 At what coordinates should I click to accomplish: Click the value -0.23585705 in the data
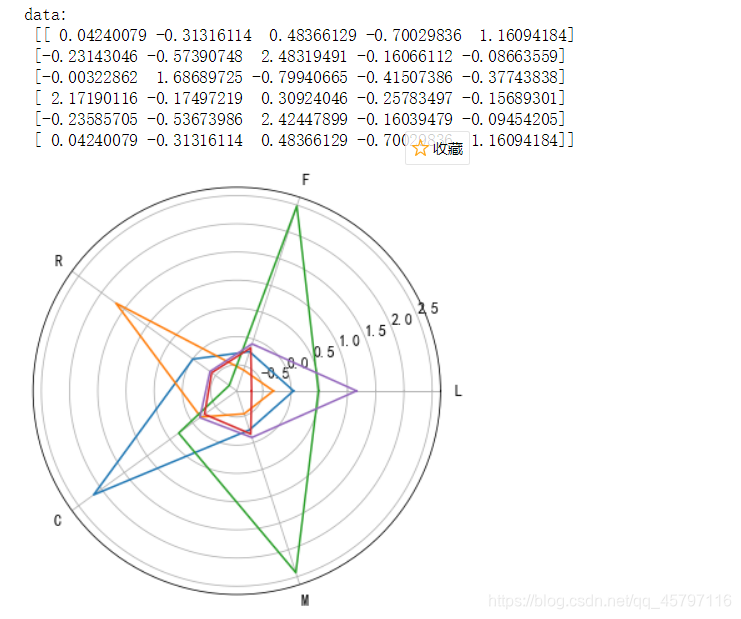[x=90, y=119]
